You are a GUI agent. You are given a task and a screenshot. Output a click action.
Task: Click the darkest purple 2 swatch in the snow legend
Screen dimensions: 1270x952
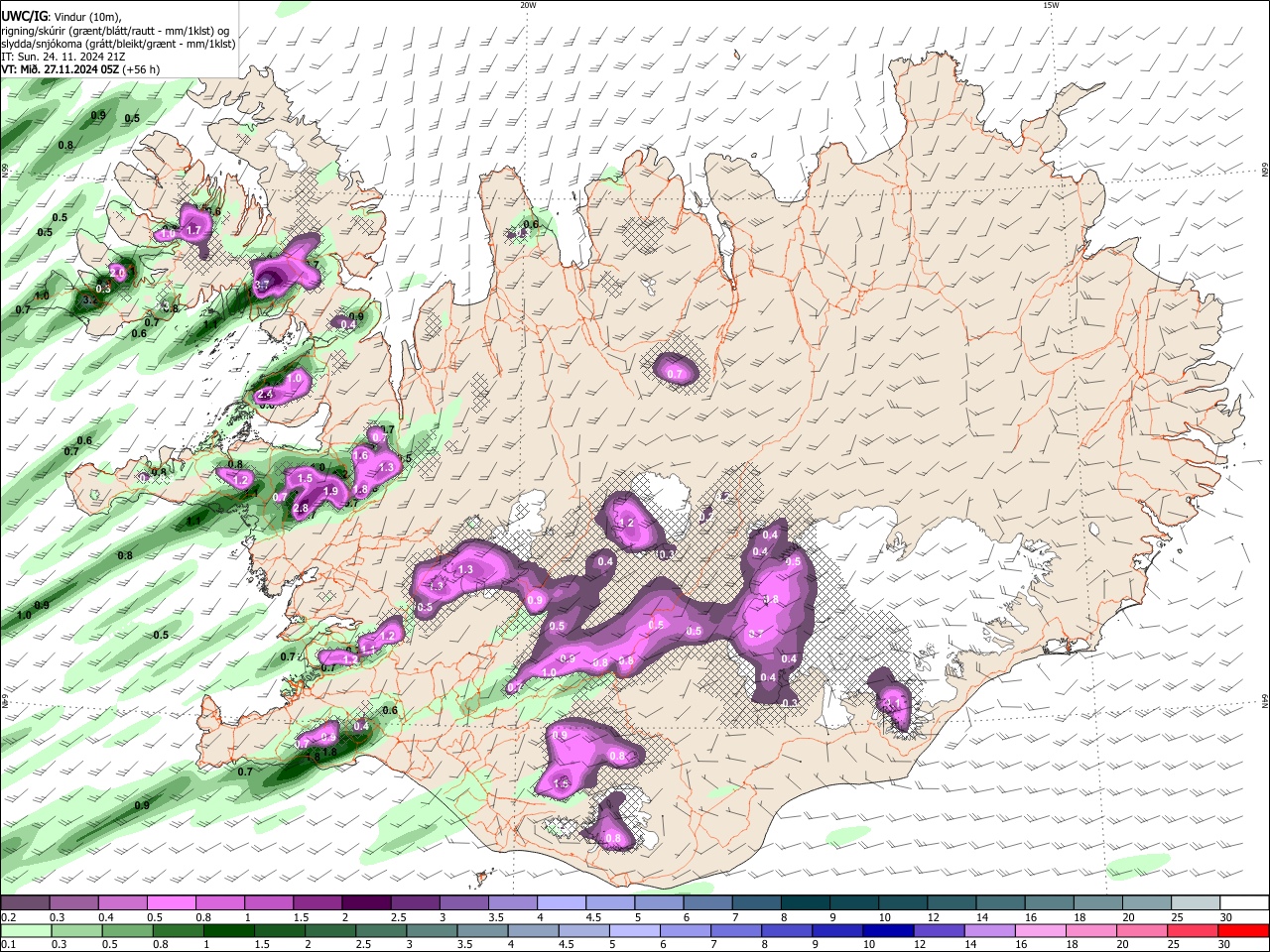[365, 902]
